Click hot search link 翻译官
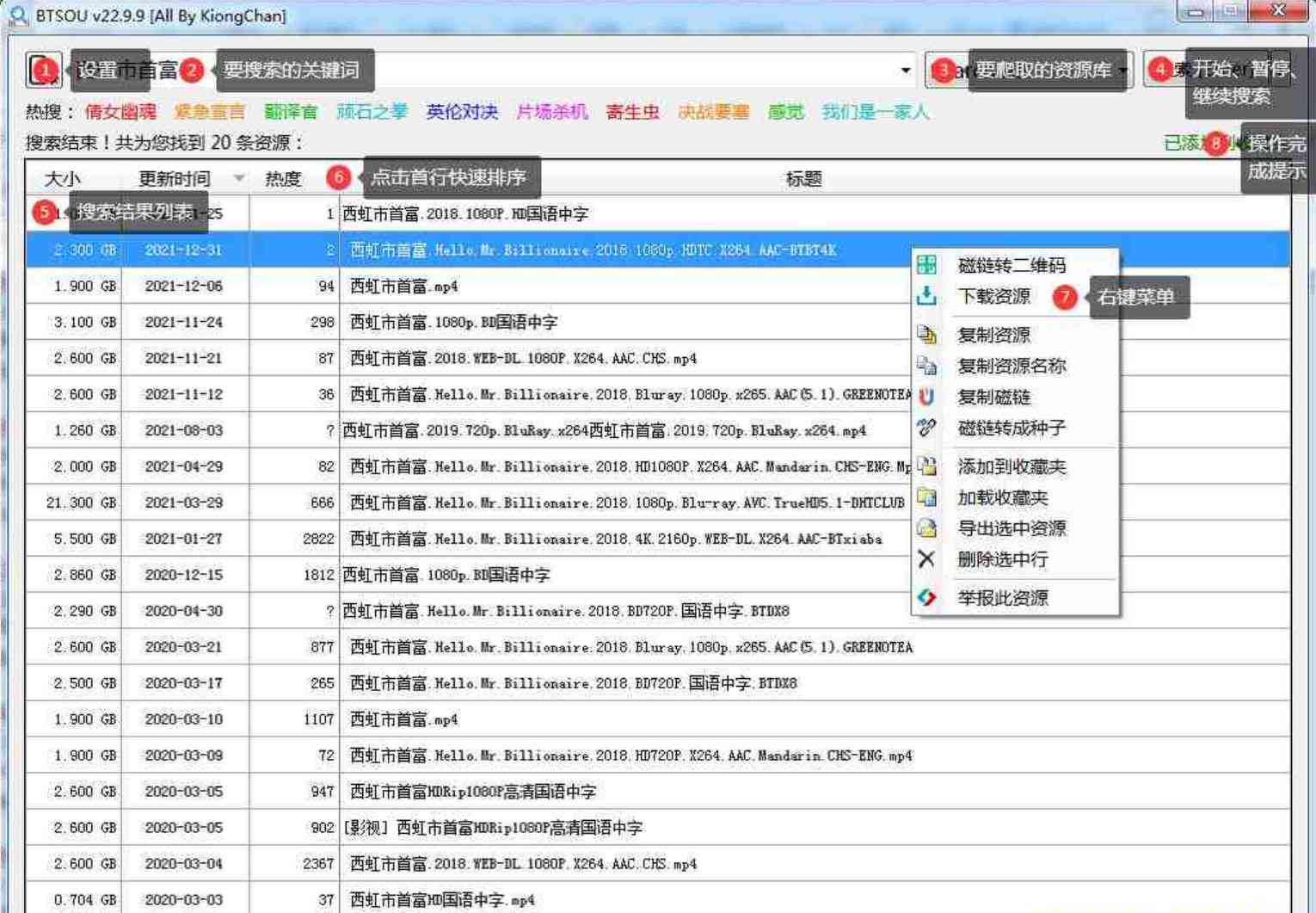The image size is (1316, 913). (291, 112)
